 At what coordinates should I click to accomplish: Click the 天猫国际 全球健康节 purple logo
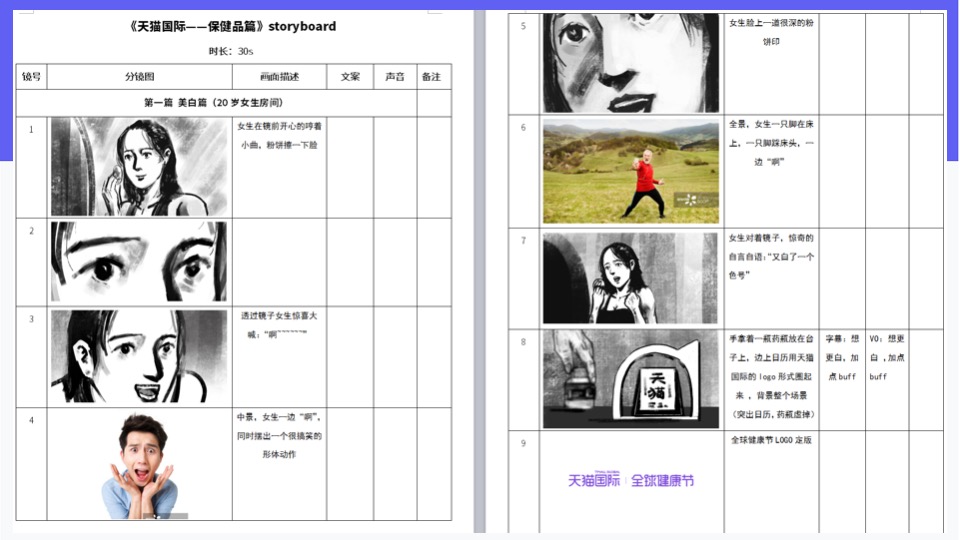630,480
